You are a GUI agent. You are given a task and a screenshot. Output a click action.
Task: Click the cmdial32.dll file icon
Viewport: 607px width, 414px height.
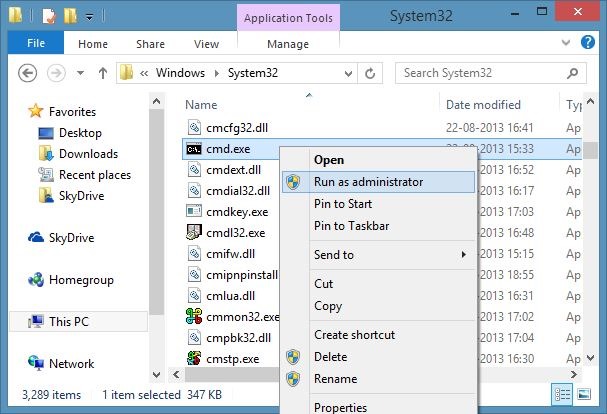(194, 191)
